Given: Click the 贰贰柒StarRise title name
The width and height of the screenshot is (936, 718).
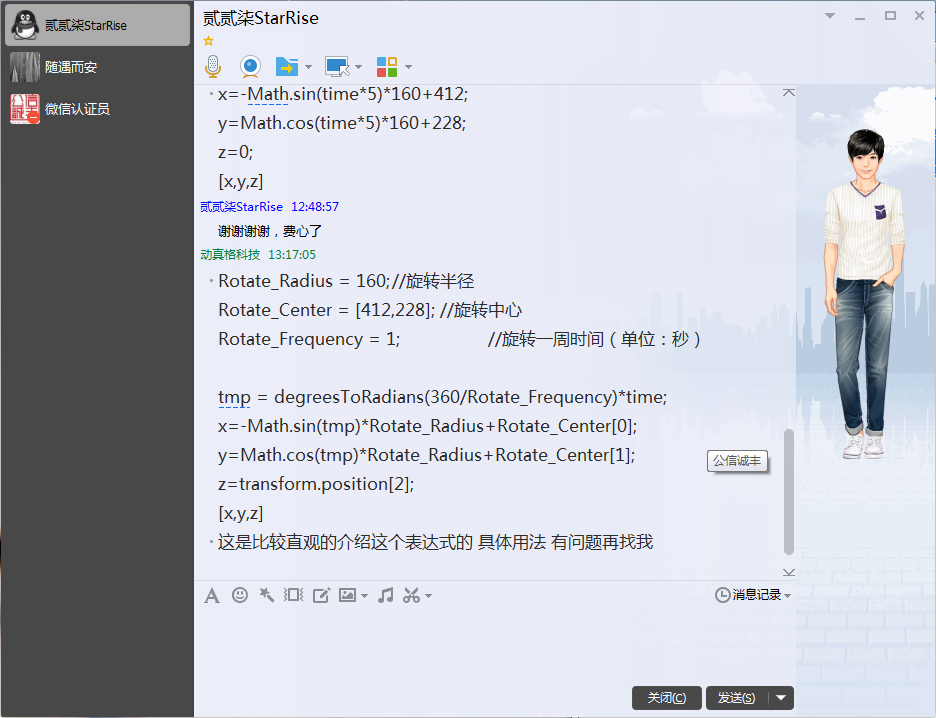Looking at the screenshot, I should pyautogui.click(x=261, y=19).
